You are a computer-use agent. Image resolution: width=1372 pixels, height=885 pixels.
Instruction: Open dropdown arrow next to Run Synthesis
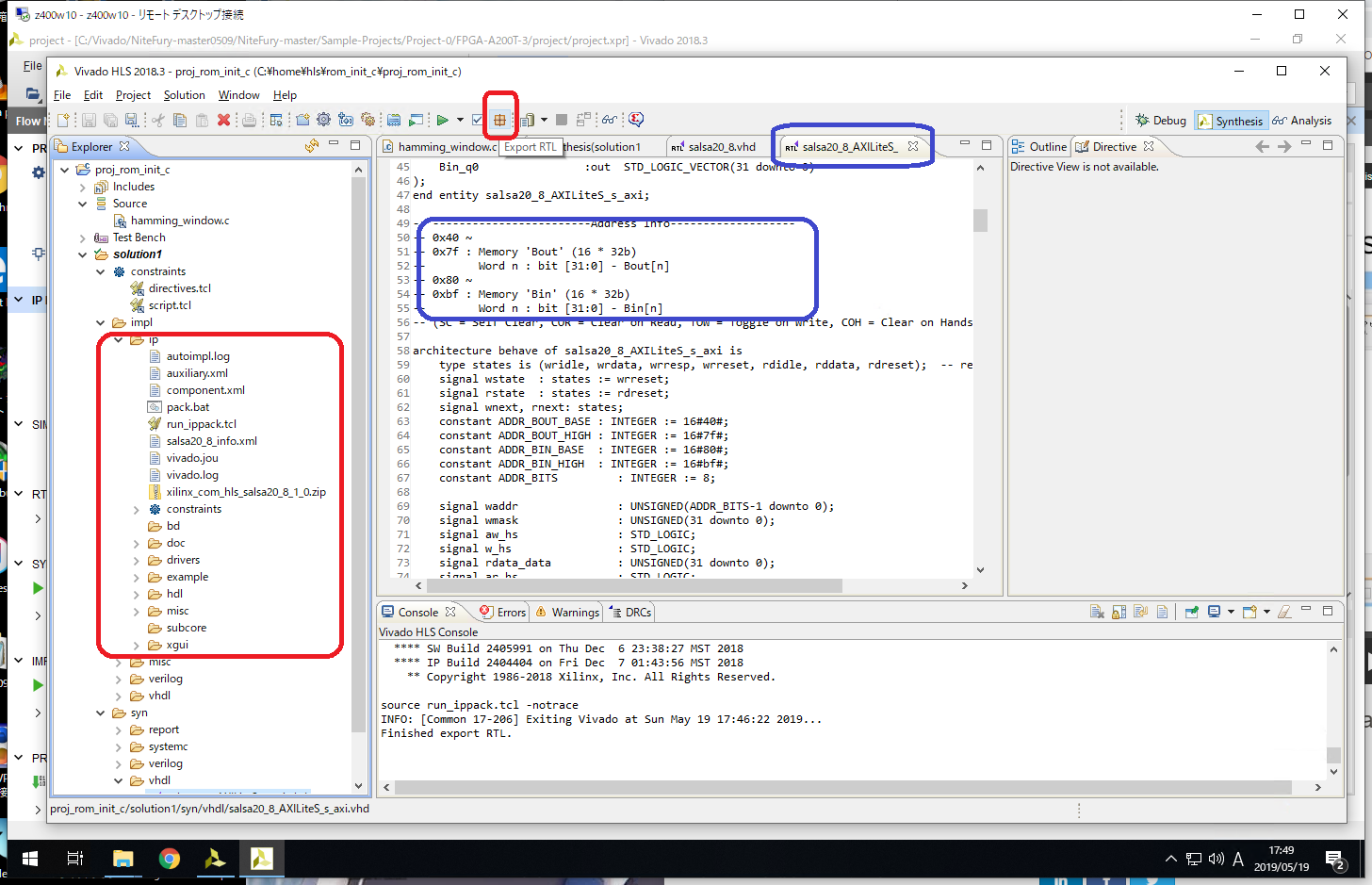pyautogui.click(x=460, y=120)
